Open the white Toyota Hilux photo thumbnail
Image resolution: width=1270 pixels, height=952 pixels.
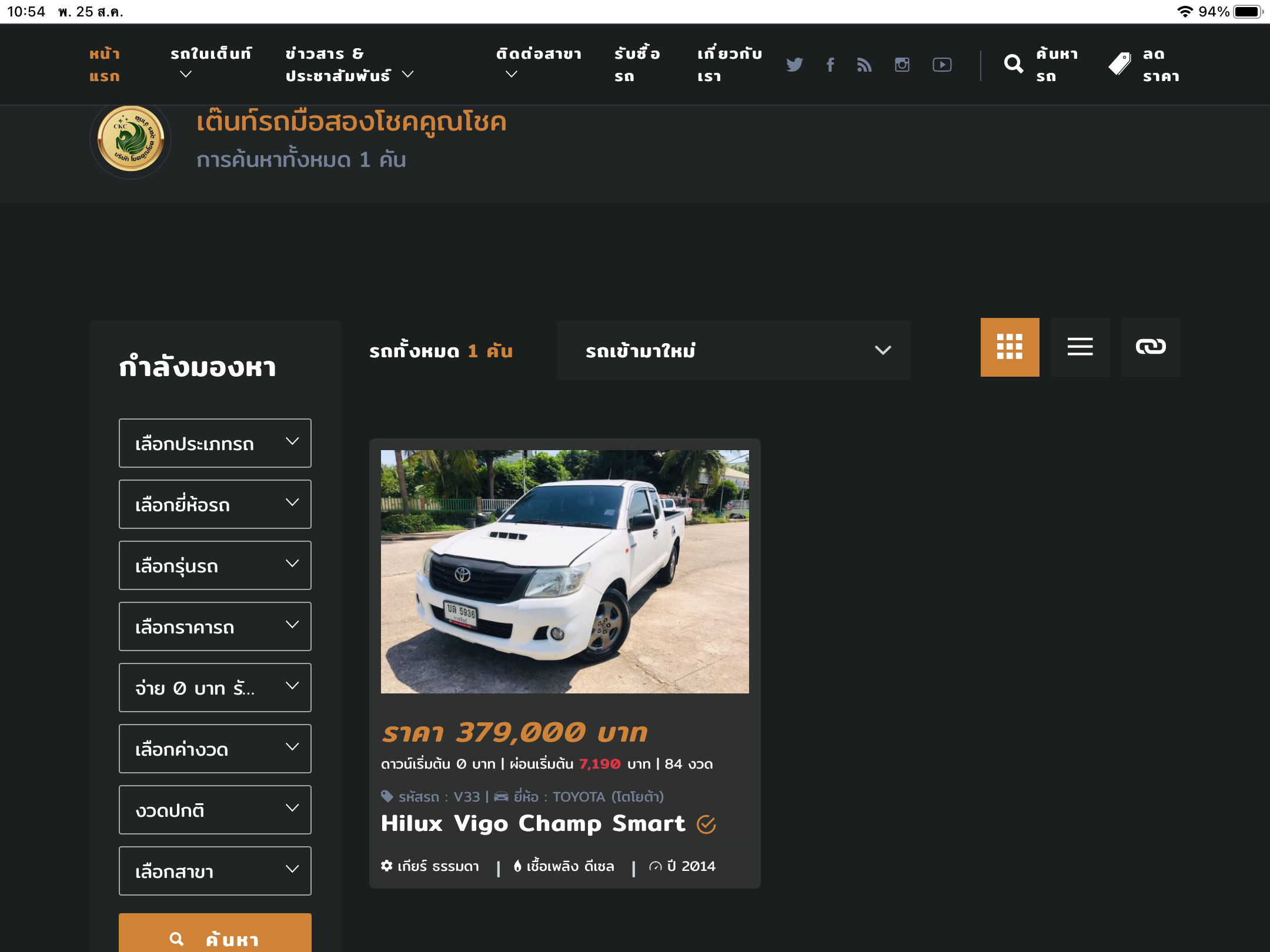tap(564, 571)
